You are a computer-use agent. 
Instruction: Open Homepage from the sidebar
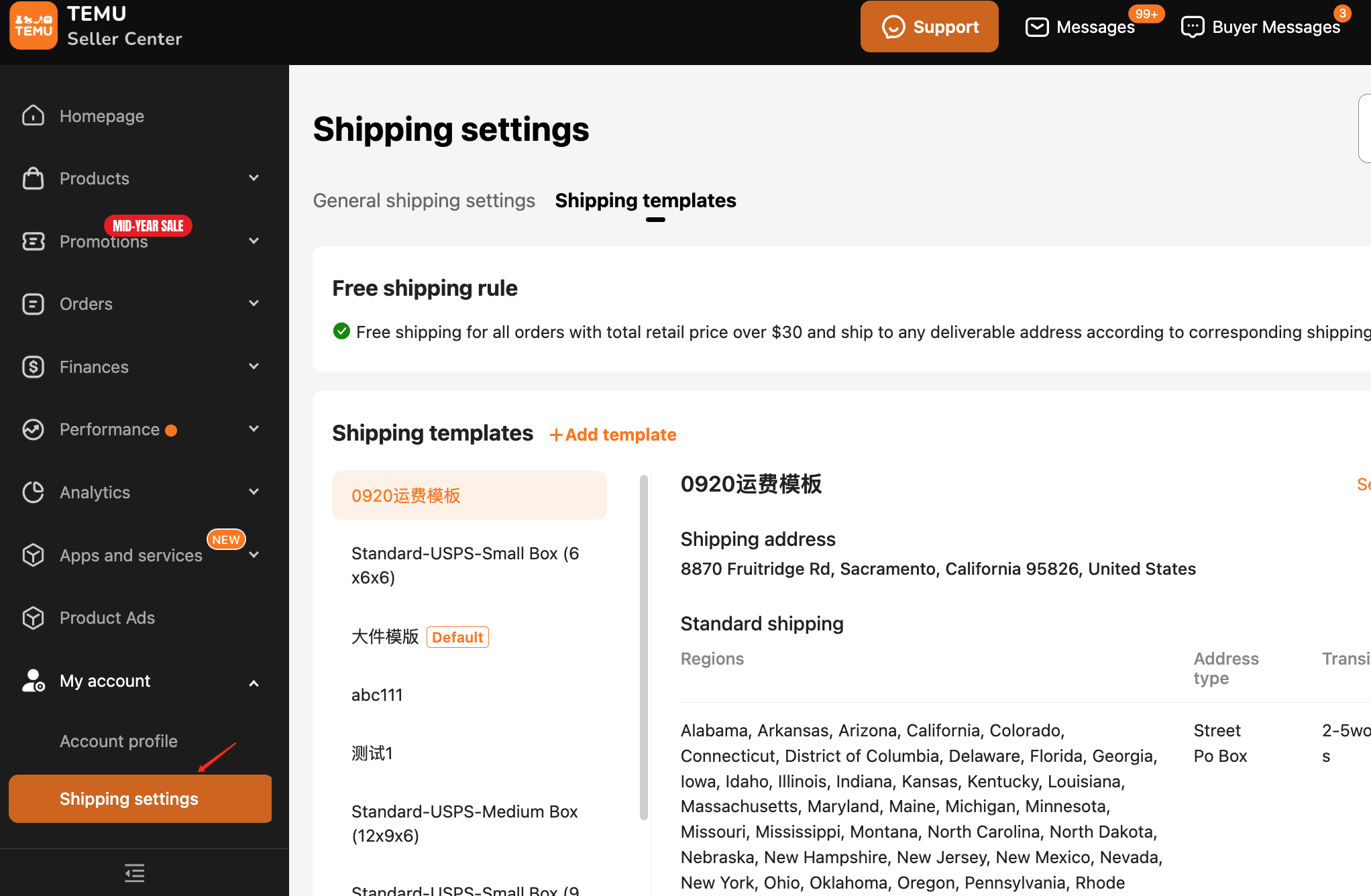tap(102, 116)
